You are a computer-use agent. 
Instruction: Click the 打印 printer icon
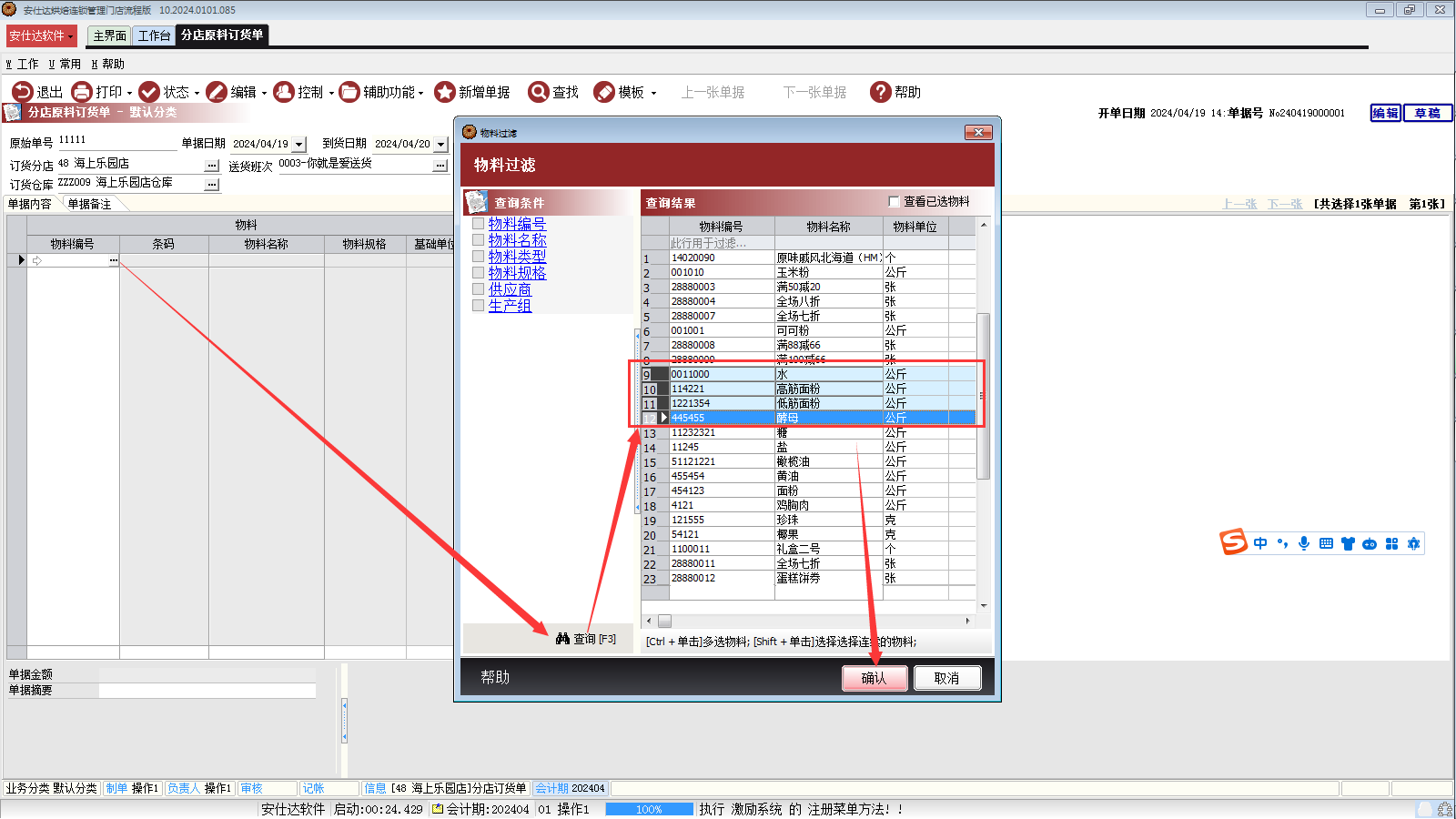82,92
